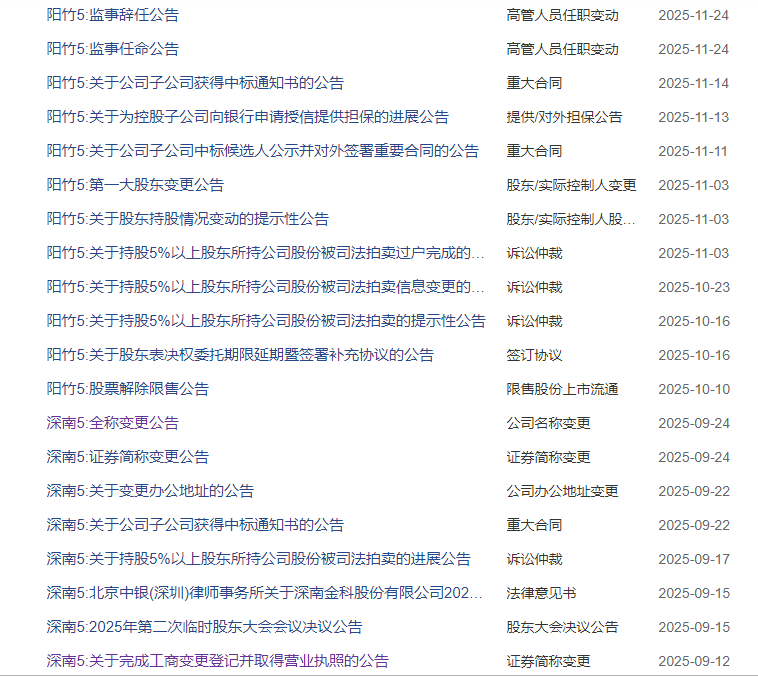Click 证券简称变更 category dated 2025-09-12
The image size is (758, 677).
click(x=548, y=661)
